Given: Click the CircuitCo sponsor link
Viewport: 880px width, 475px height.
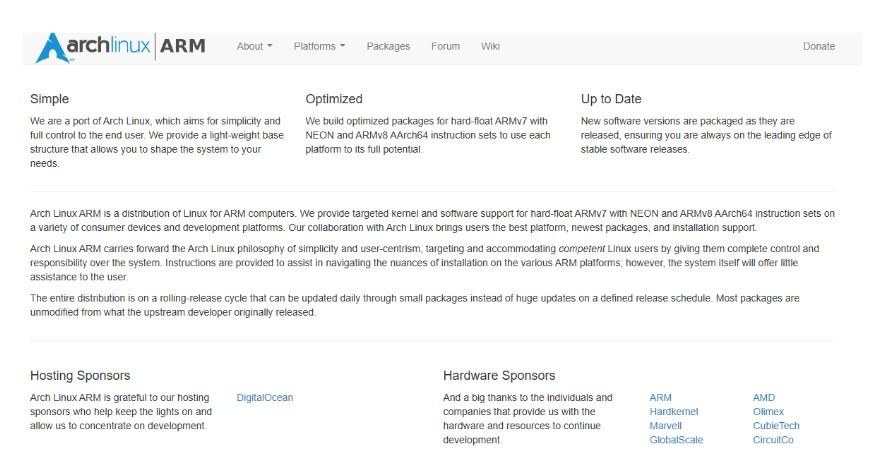Looking at the screenshot, I should coord(773,440).
